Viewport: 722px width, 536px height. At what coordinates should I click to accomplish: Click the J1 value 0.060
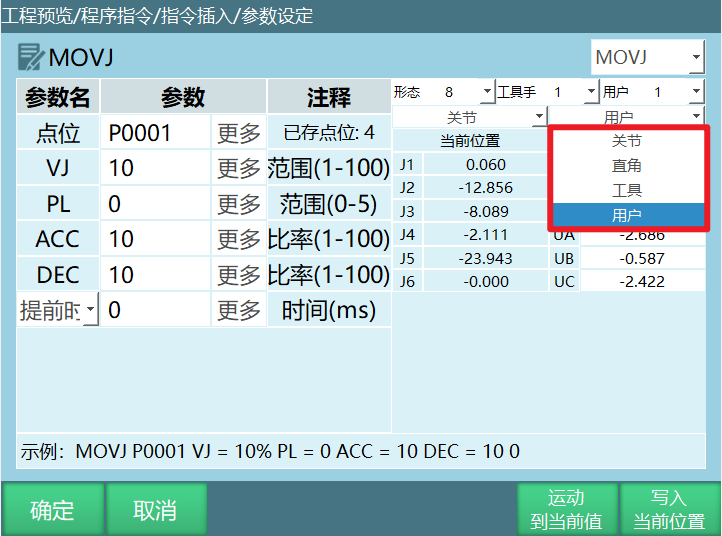pyautogui.click(x=485, y=164)
